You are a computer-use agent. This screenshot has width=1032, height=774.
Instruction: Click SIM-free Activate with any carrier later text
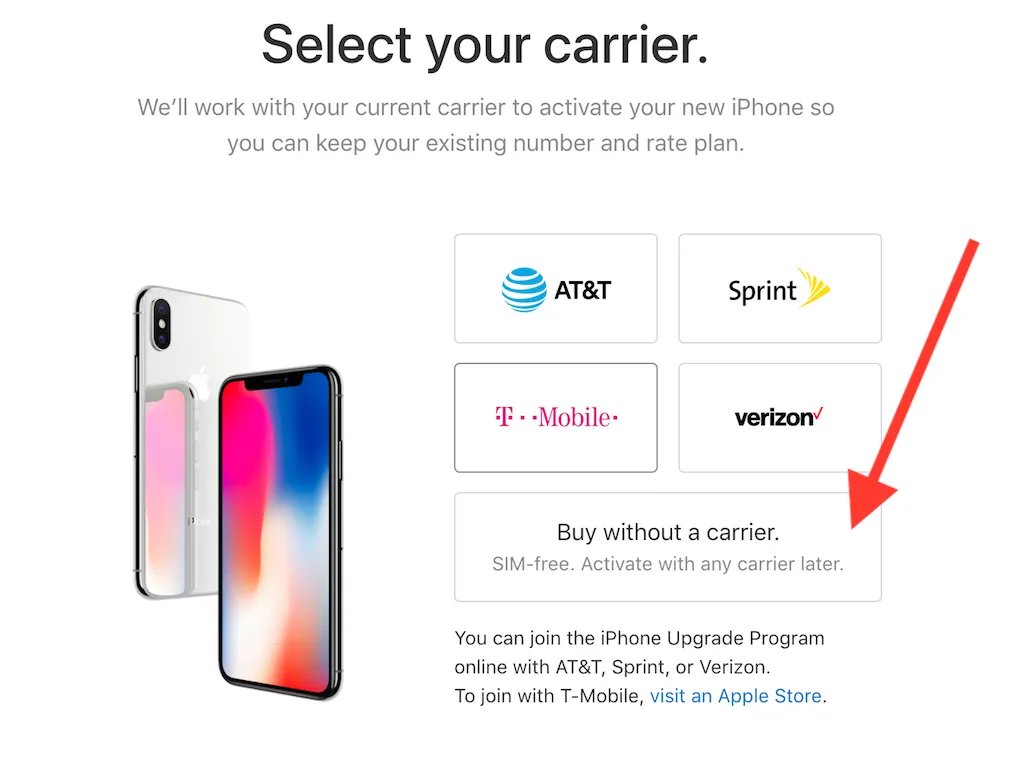point(668,564)
